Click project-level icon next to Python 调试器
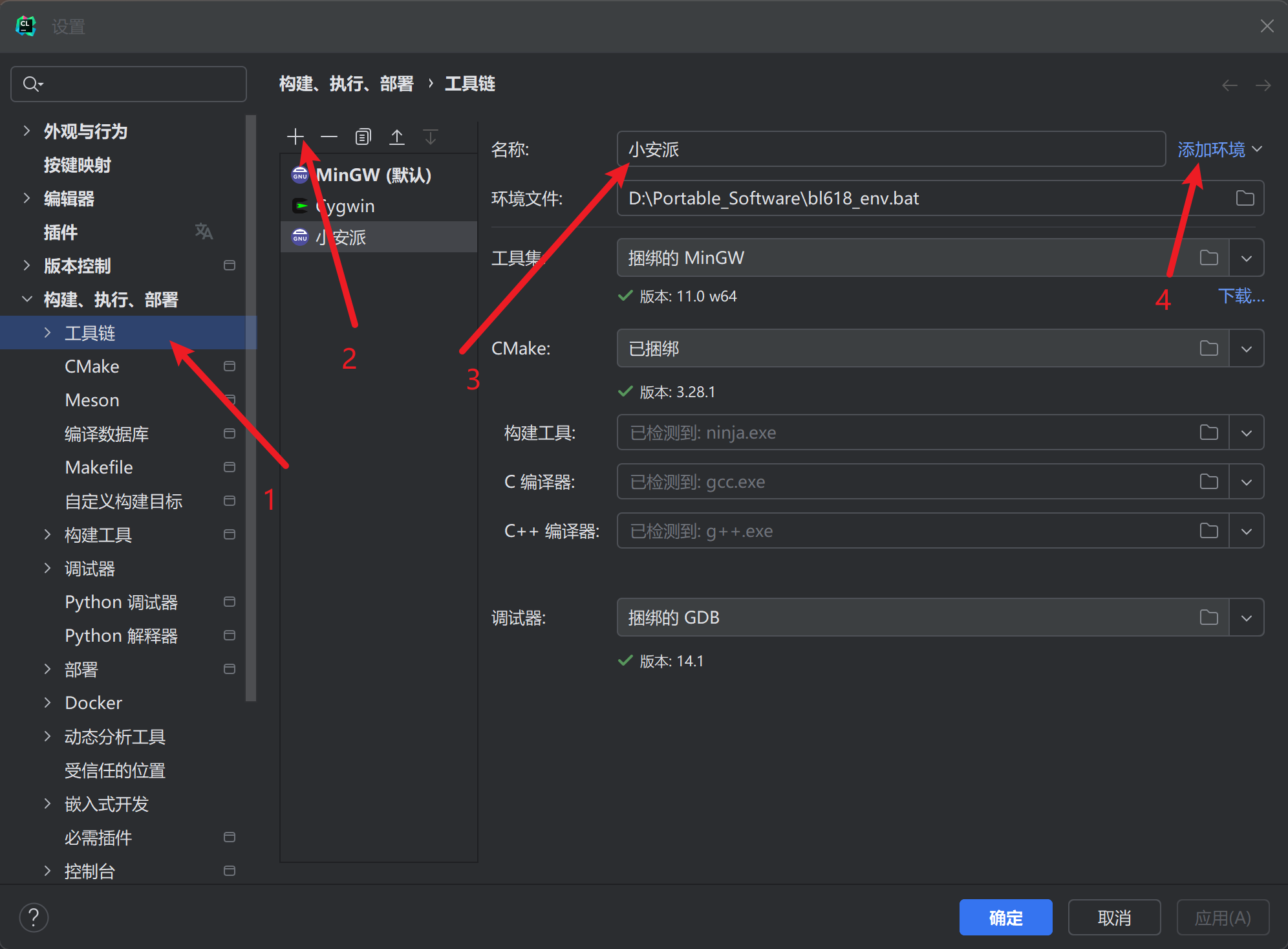 (229, 602)
